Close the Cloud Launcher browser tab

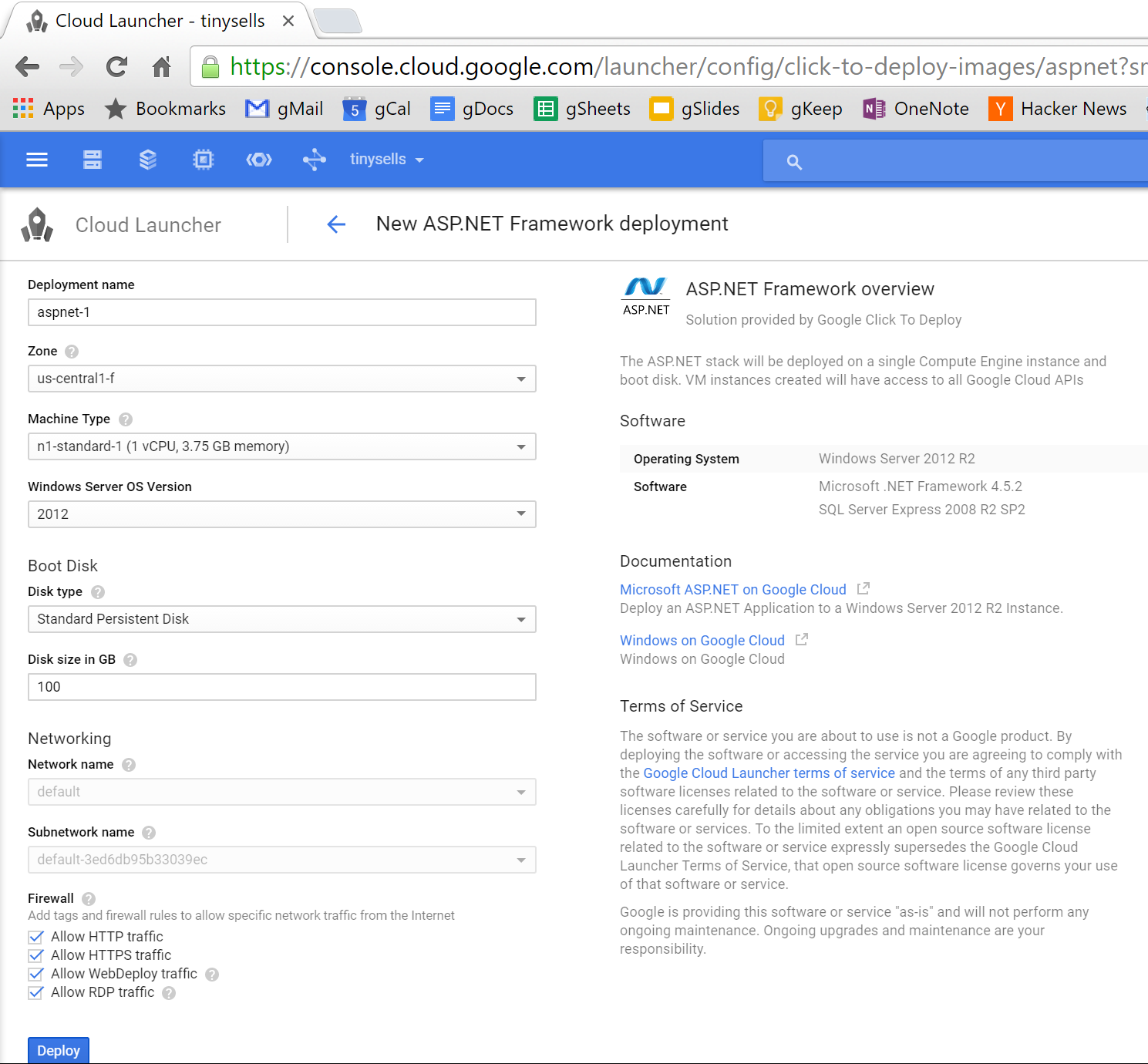click(x=288, y=21)
